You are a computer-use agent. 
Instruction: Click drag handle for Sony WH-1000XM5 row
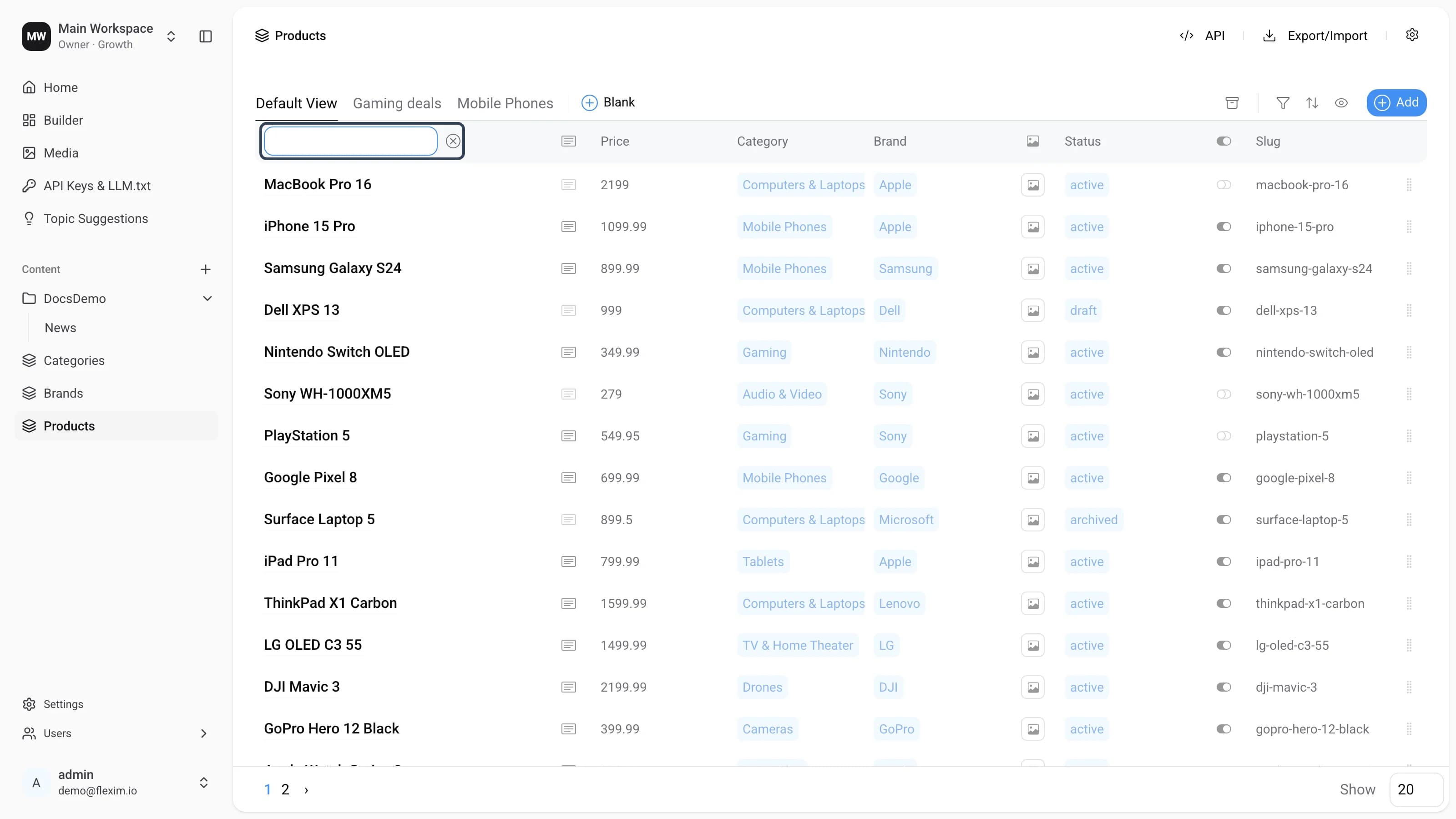coord(1409,394)
